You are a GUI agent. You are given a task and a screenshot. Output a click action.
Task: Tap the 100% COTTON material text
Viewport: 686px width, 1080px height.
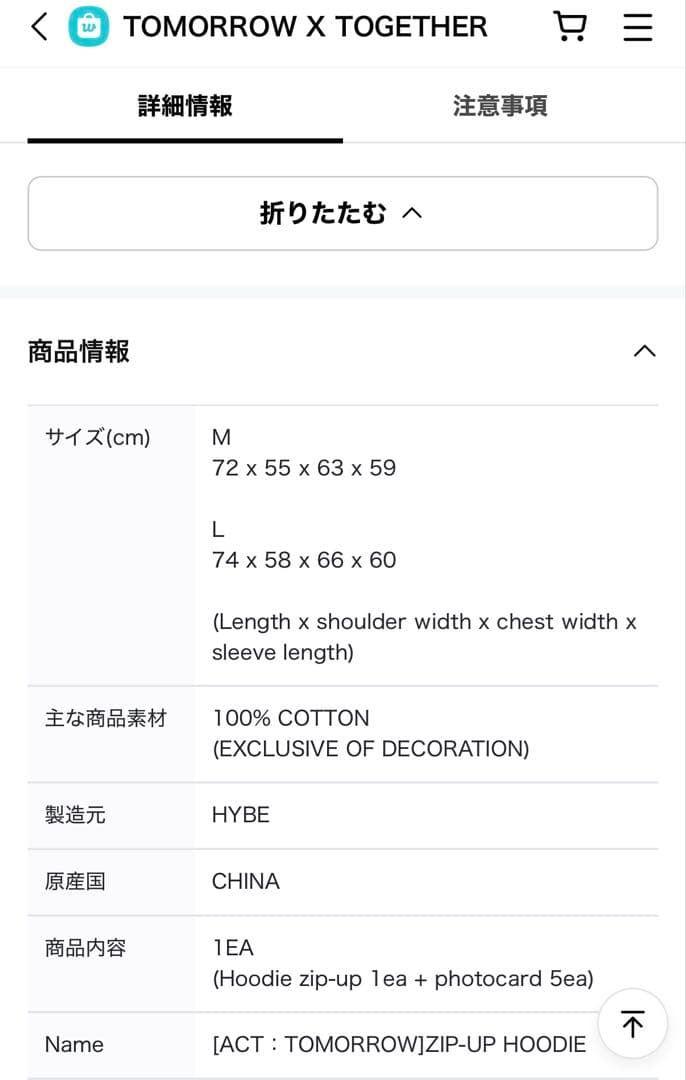291,718
